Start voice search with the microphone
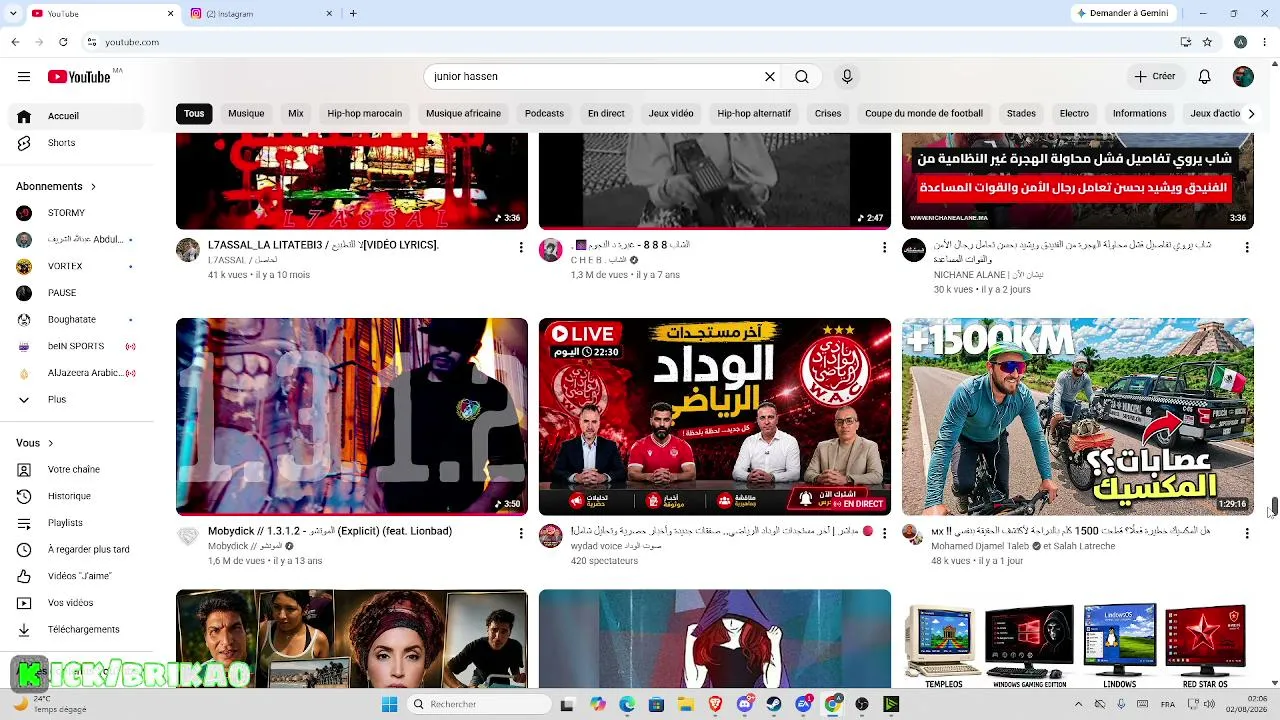Image resolution: width=1280 pixels, height=720 pixels. point(847,77)
